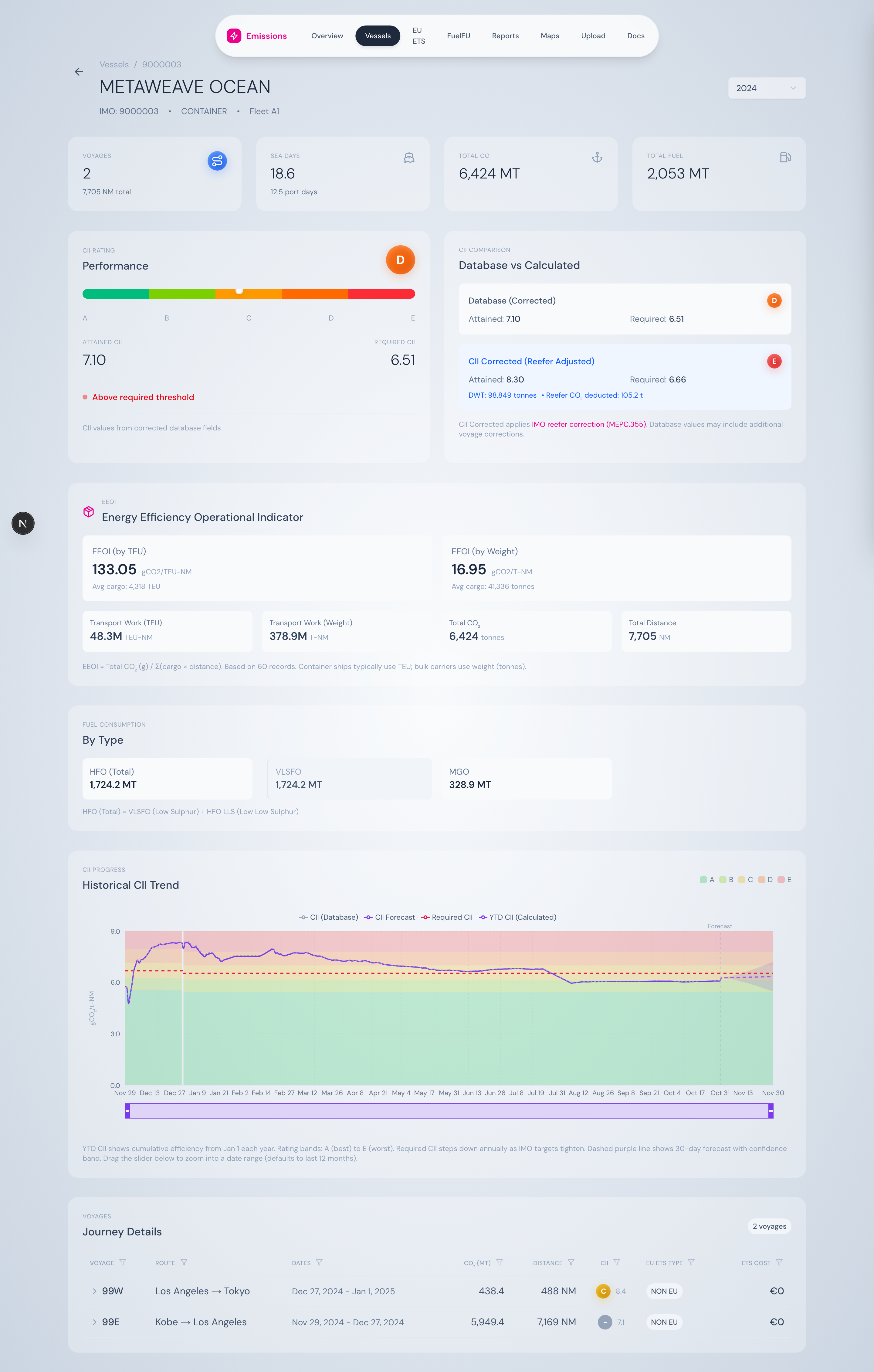
Task: Expand the 99W voyage row
Action: 95,1291
